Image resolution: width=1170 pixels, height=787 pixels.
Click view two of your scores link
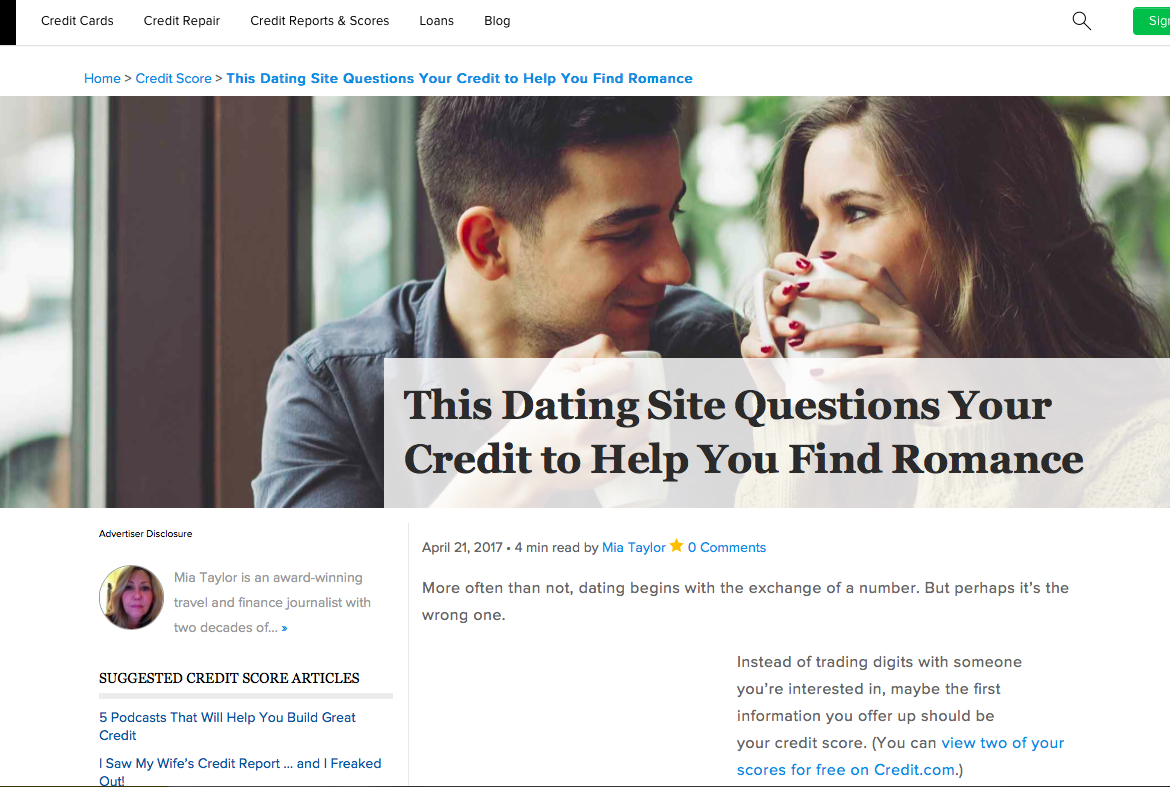[x=899, y=756]
